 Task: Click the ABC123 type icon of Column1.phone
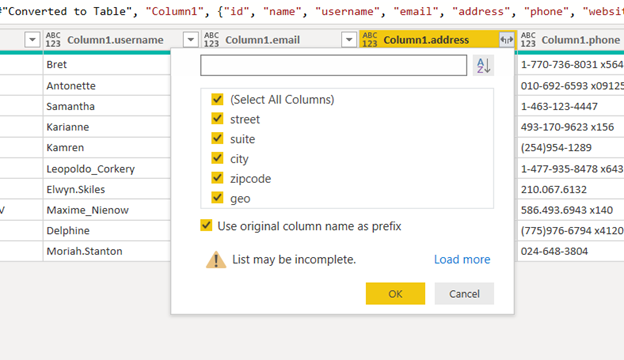point(528,40)
